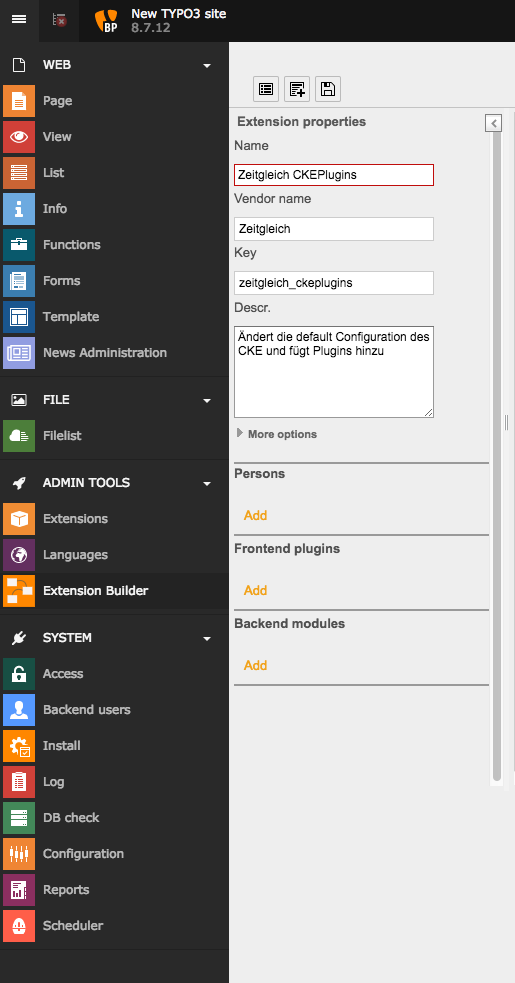Collapse the extension properties panel arrow

click(x=494, y=124)
